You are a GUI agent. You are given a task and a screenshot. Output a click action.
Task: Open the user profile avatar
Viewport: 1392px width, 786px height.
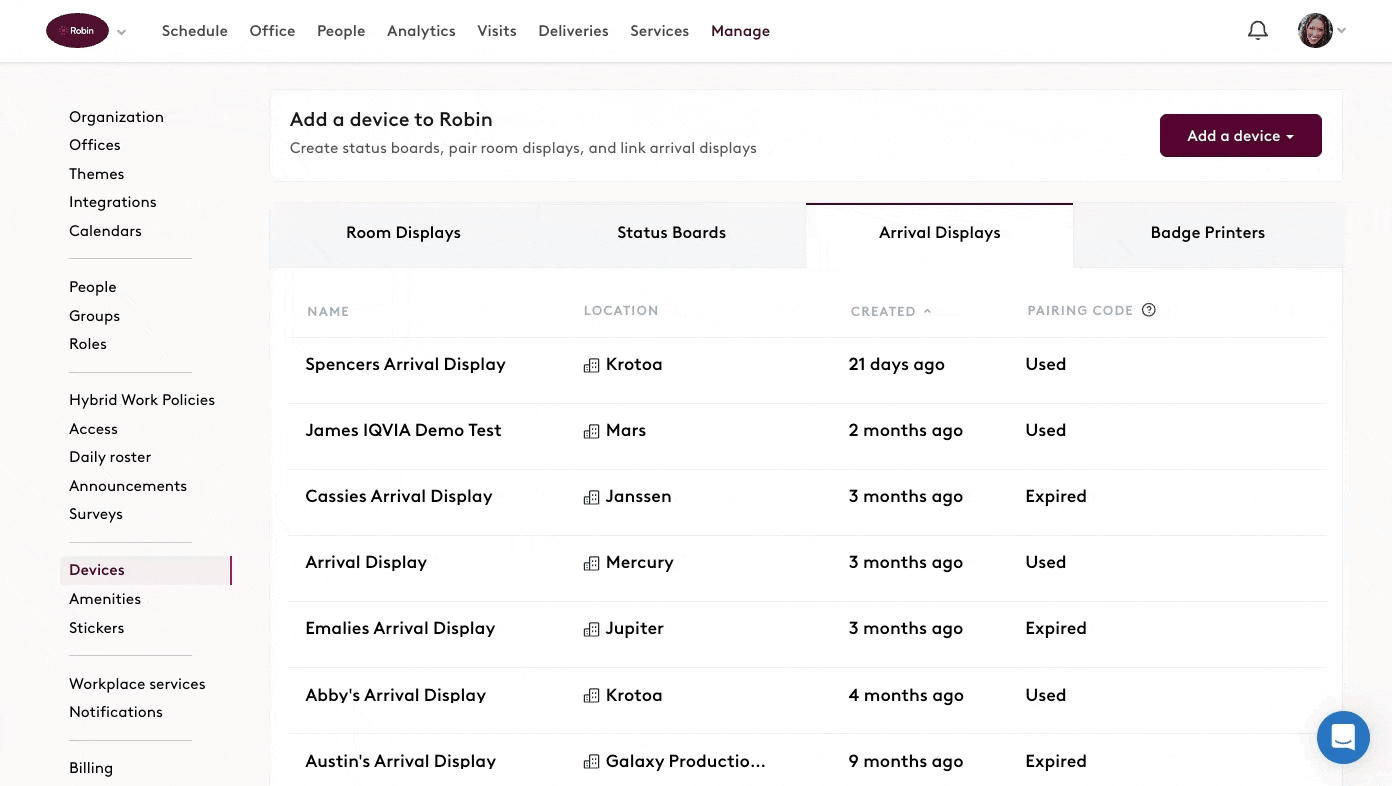(1315, 31)
